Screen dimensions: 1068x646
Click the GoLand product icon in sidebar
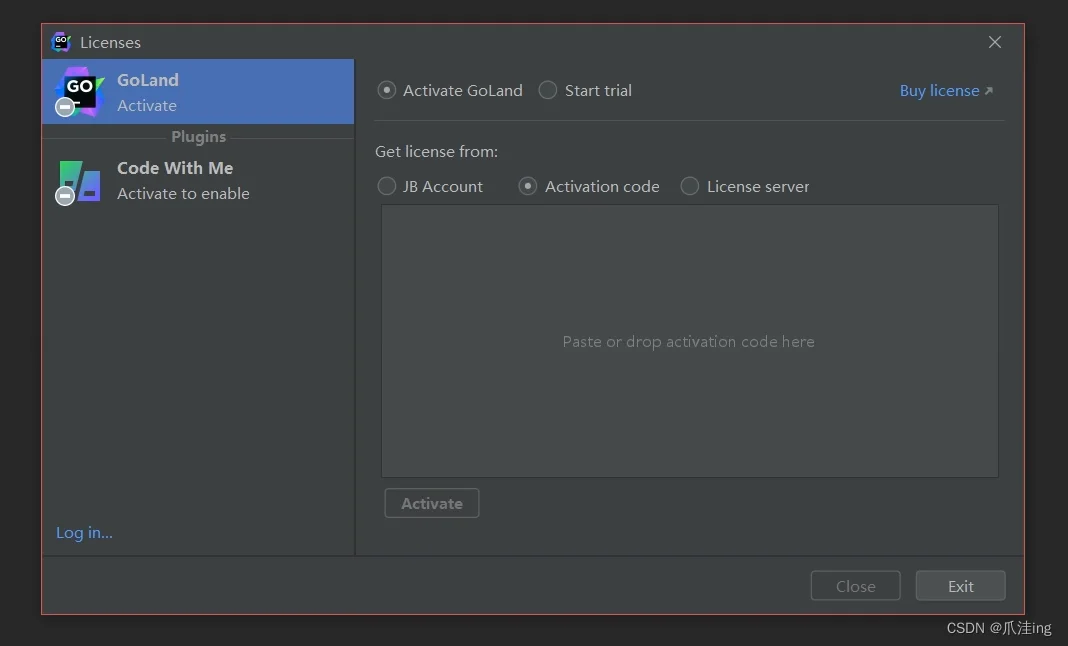(x=80, y=92)
